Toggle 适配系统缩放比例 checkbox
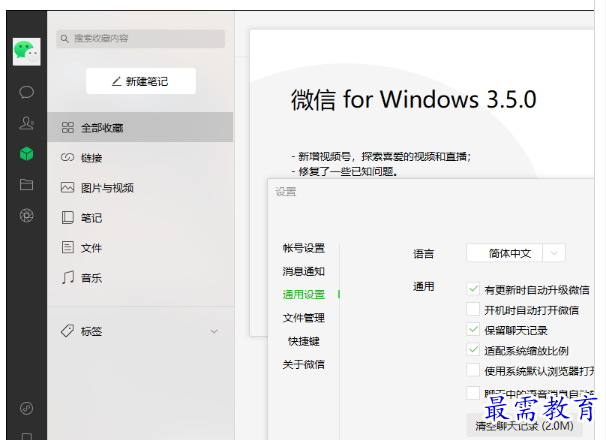Image resolution: width=606 pixels, height=440 pixels. pyautogui.click(x=473, y=350)
